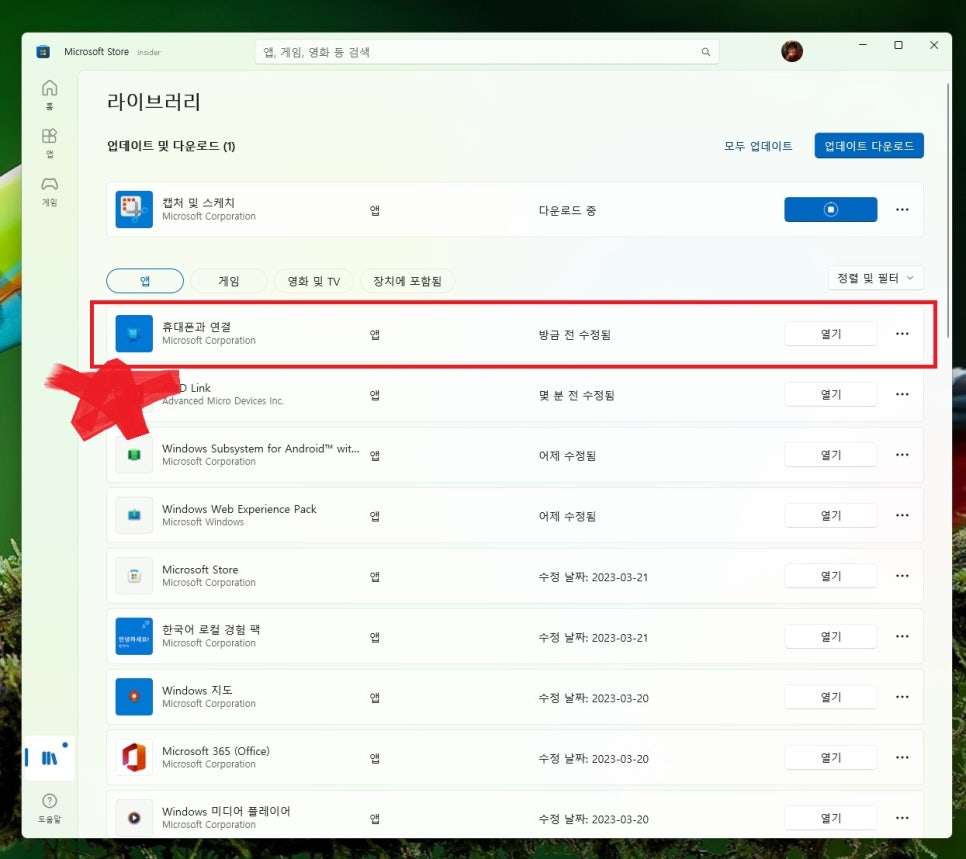The width and height of the screenshot is (966, 859).
Task: Click the Microsoft 365 (Office) name
Action: coord(216,751)
